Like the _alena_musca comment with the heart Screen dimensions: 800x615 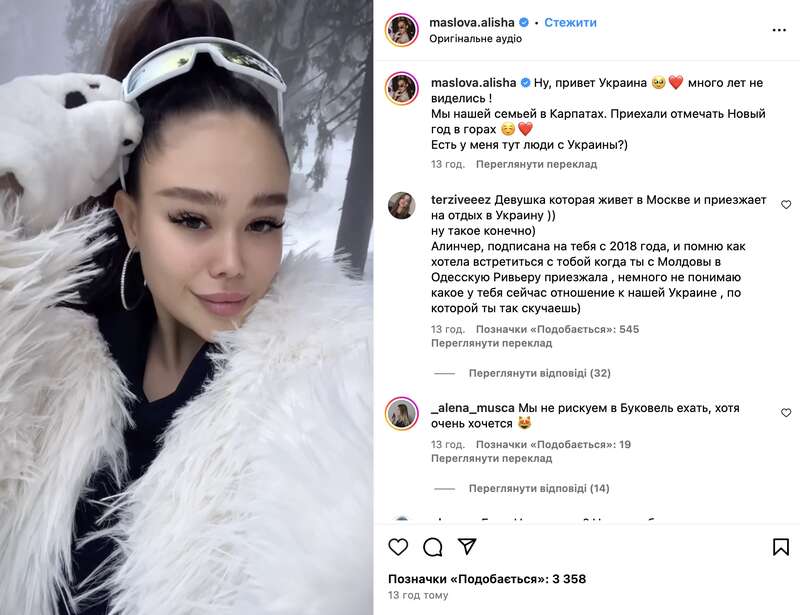786,412
